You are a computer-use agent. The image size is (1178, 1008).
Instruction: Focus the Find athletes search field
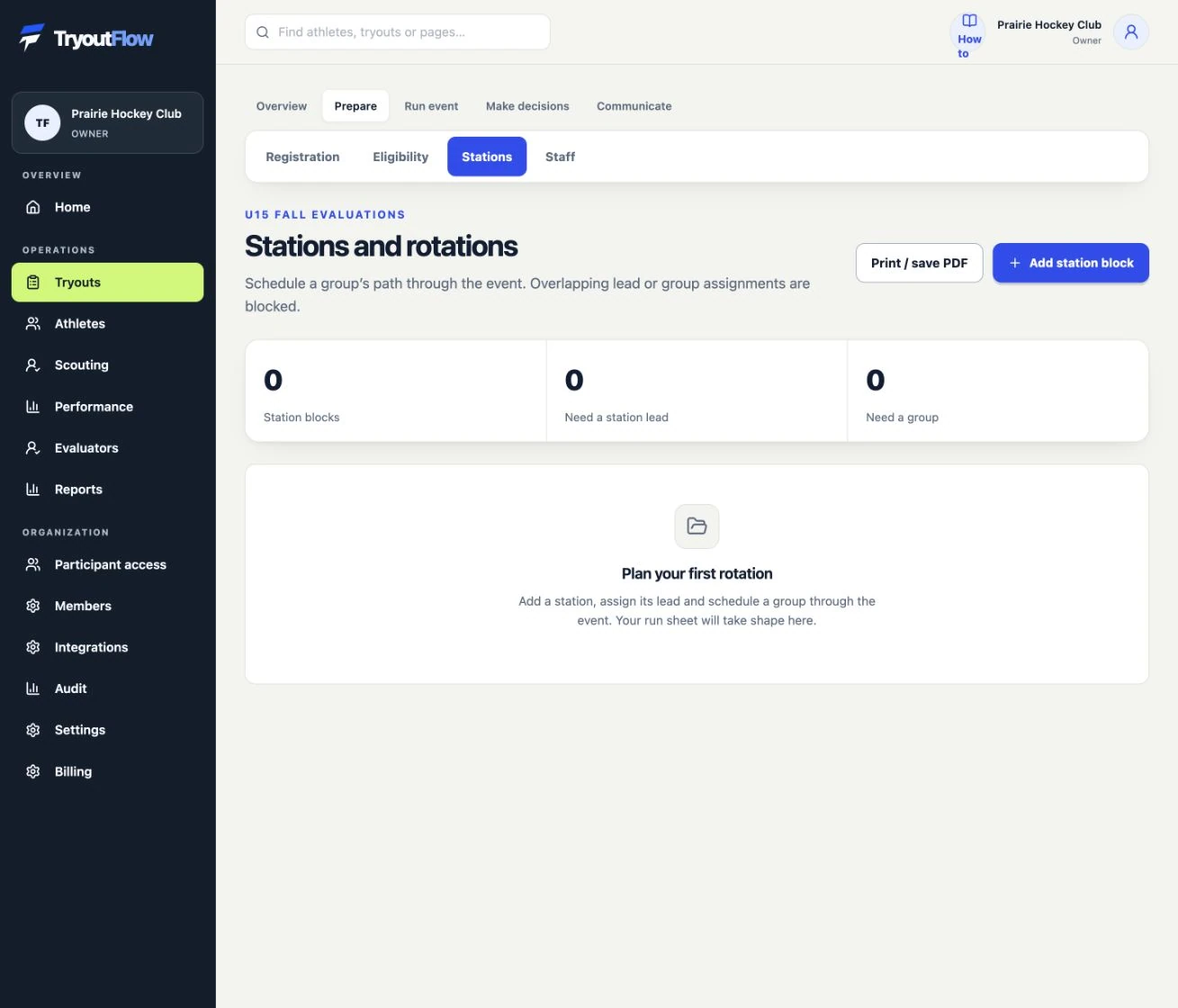398,32
